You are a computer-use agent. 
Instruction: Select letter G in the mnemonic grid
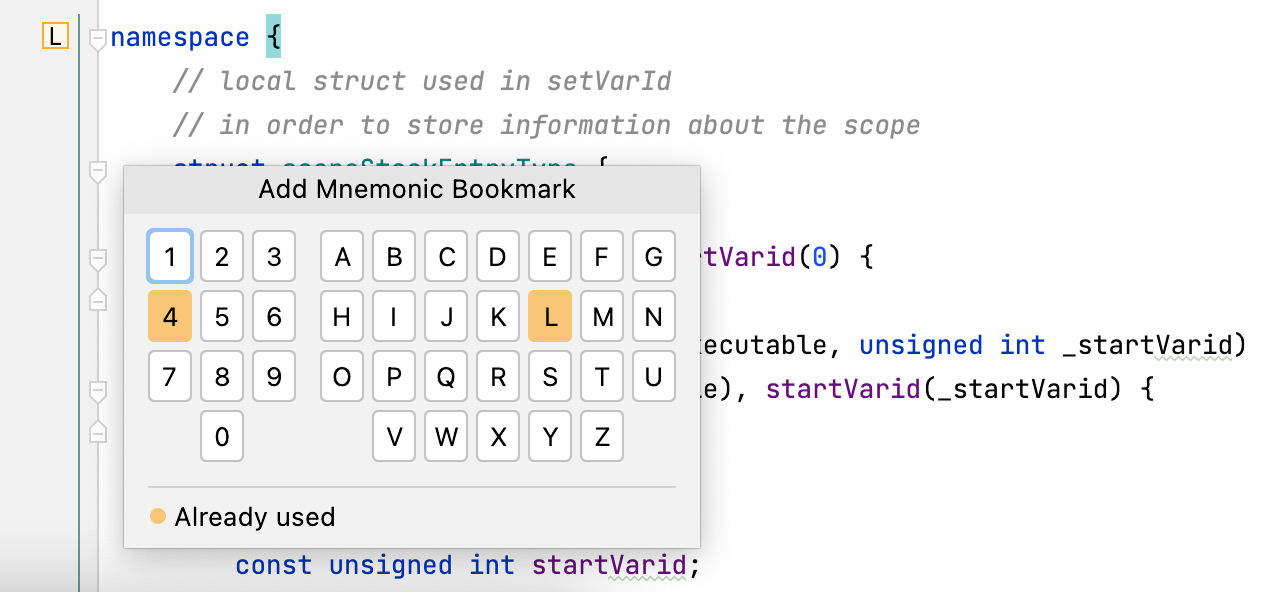[x=653, y=256]
